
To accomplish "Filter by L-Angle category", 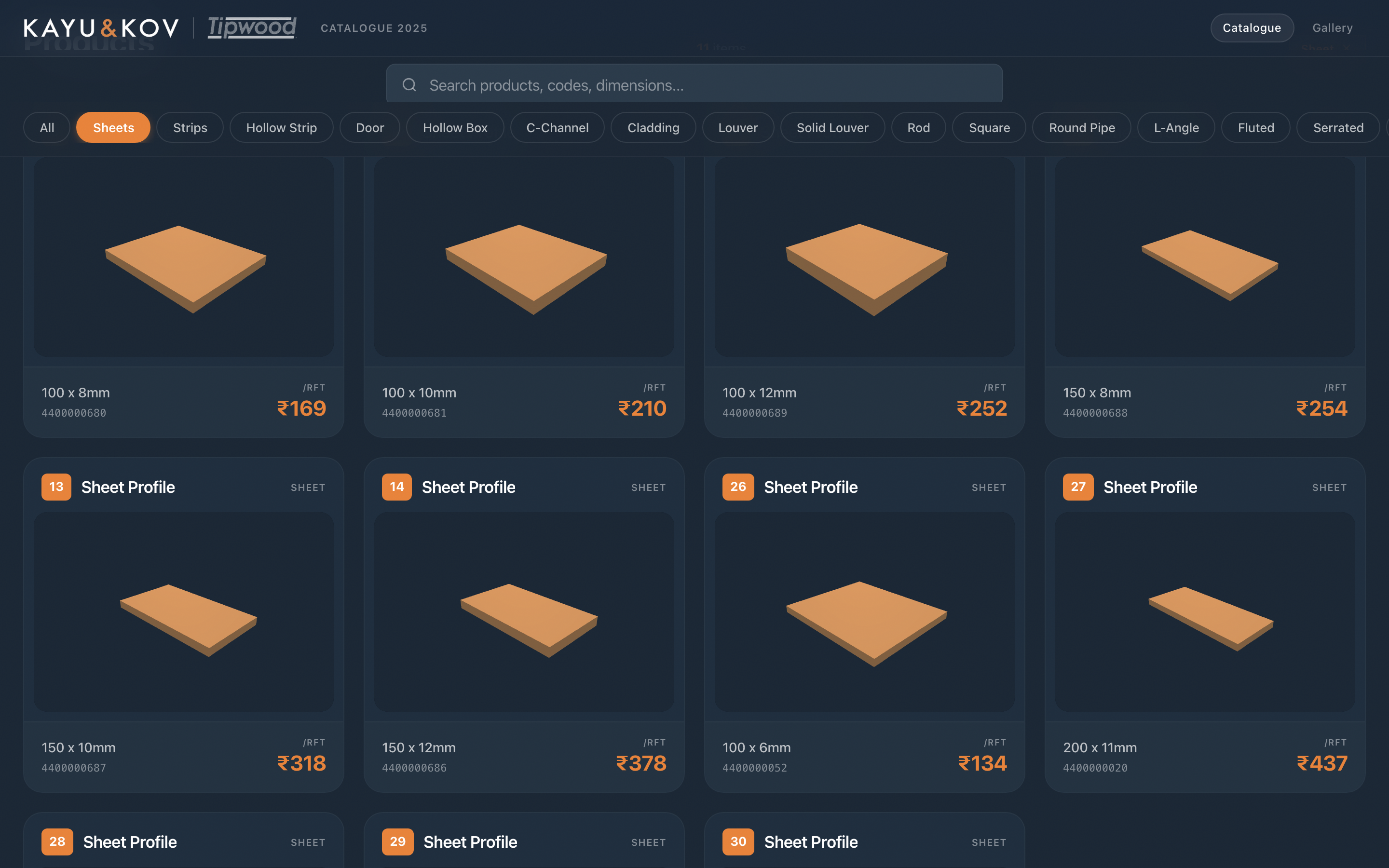I will [x=1176, y=127].
